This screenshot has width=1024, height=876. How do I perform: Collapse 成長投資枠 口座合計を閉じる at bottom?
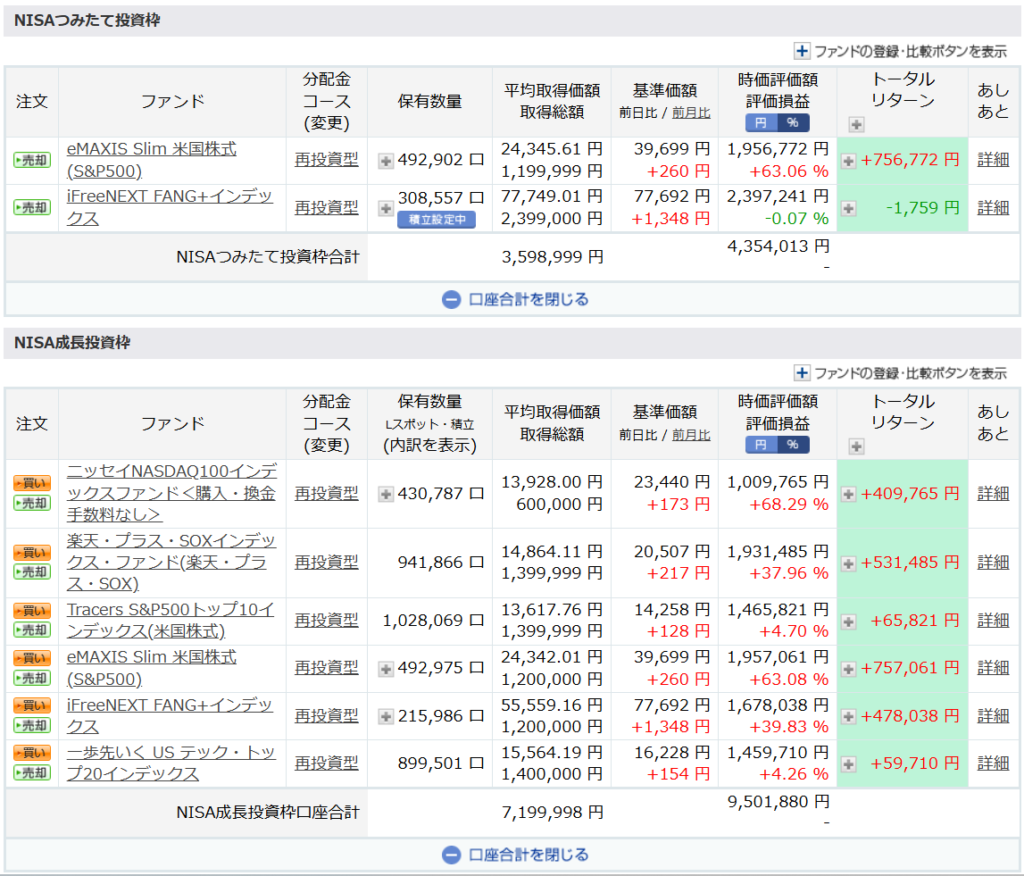[516, 855]
